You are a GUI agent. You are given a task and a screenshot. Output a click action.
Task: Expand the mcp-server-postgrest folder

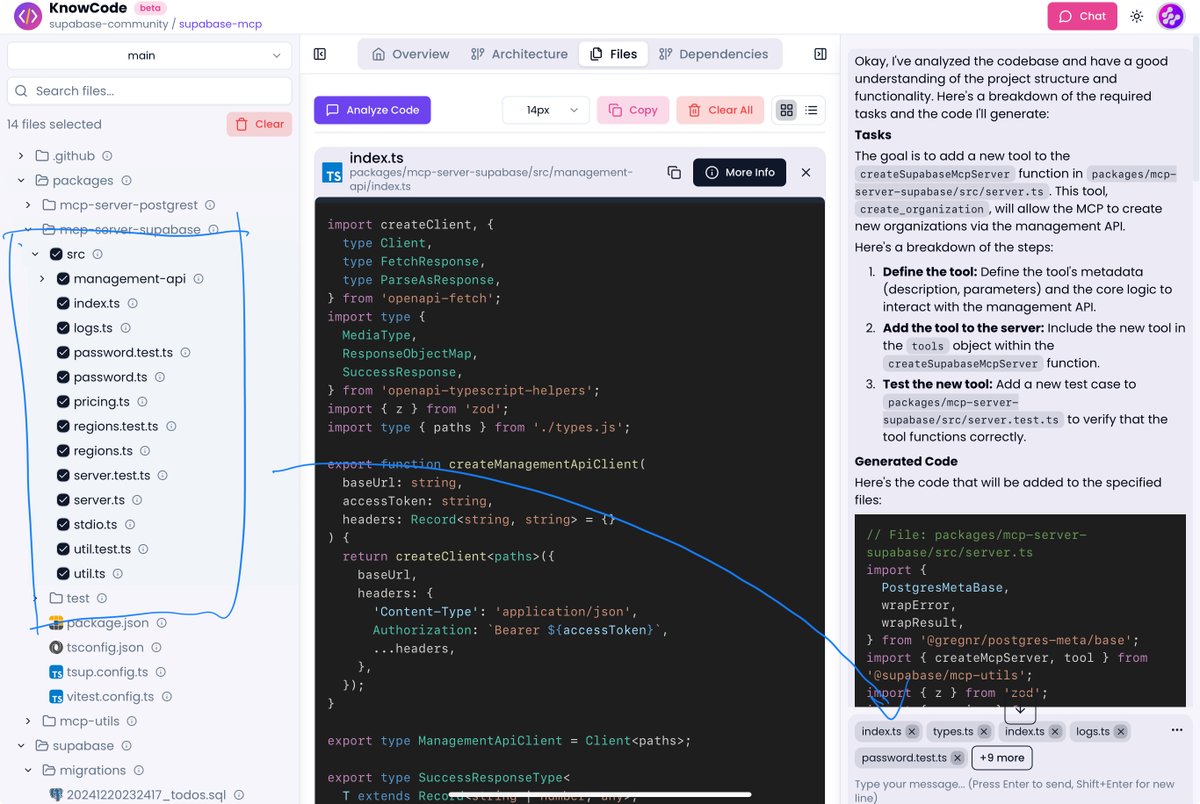click(x=29, y=205)
